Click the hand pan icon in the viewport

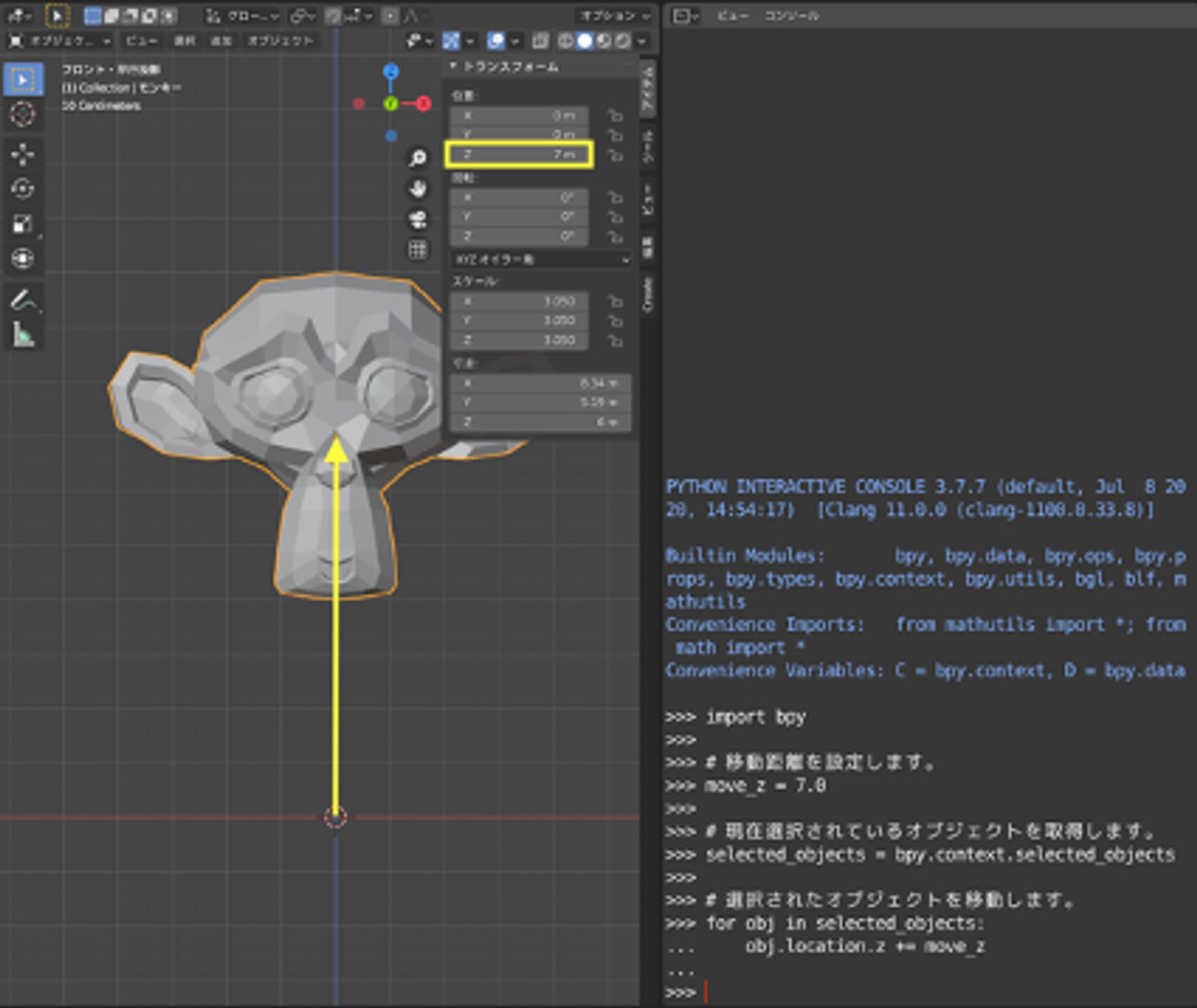[x=418, y=189]
